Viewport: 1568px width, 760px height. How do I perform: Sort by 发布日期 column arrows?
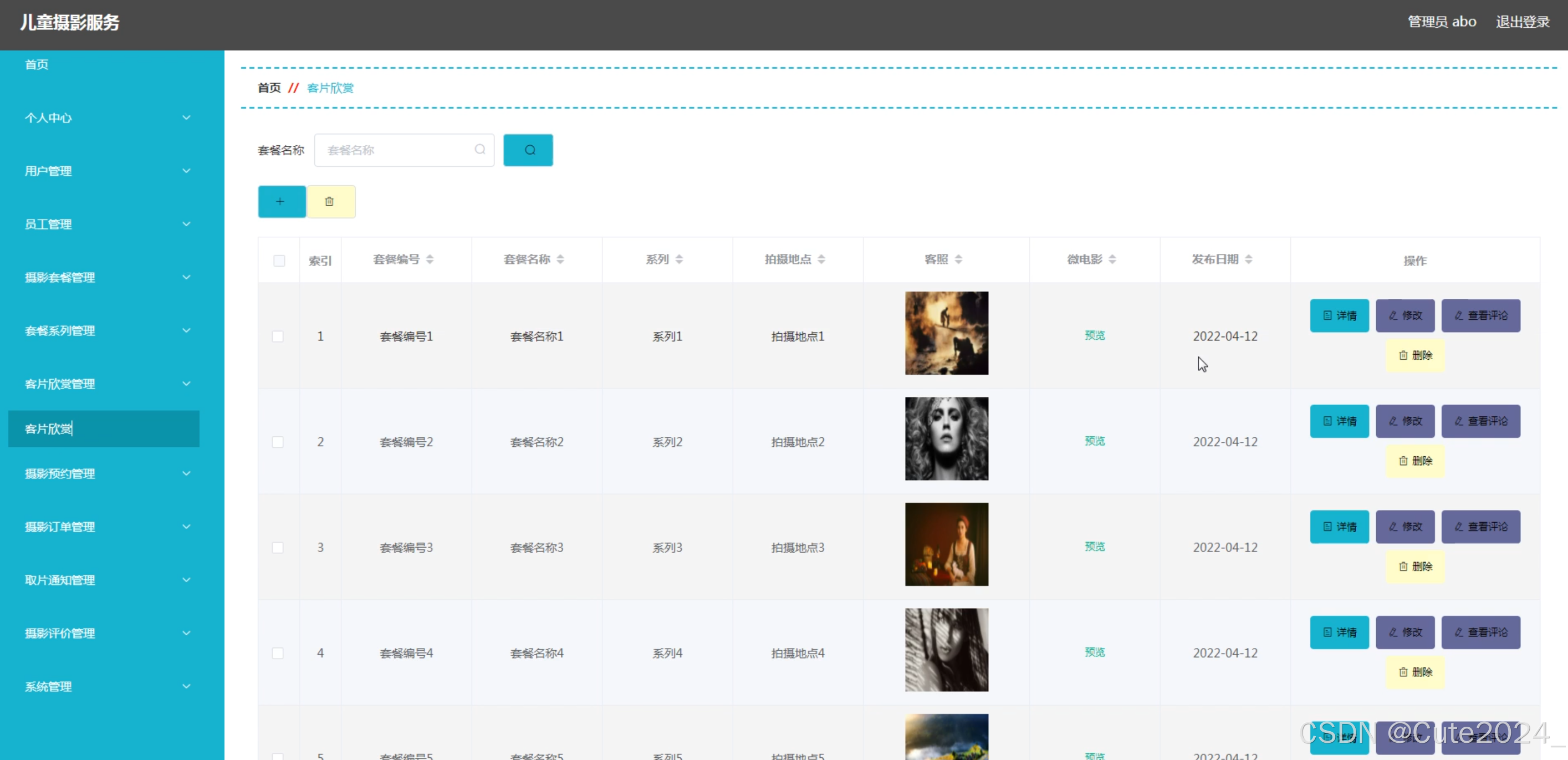point(1248,259)
